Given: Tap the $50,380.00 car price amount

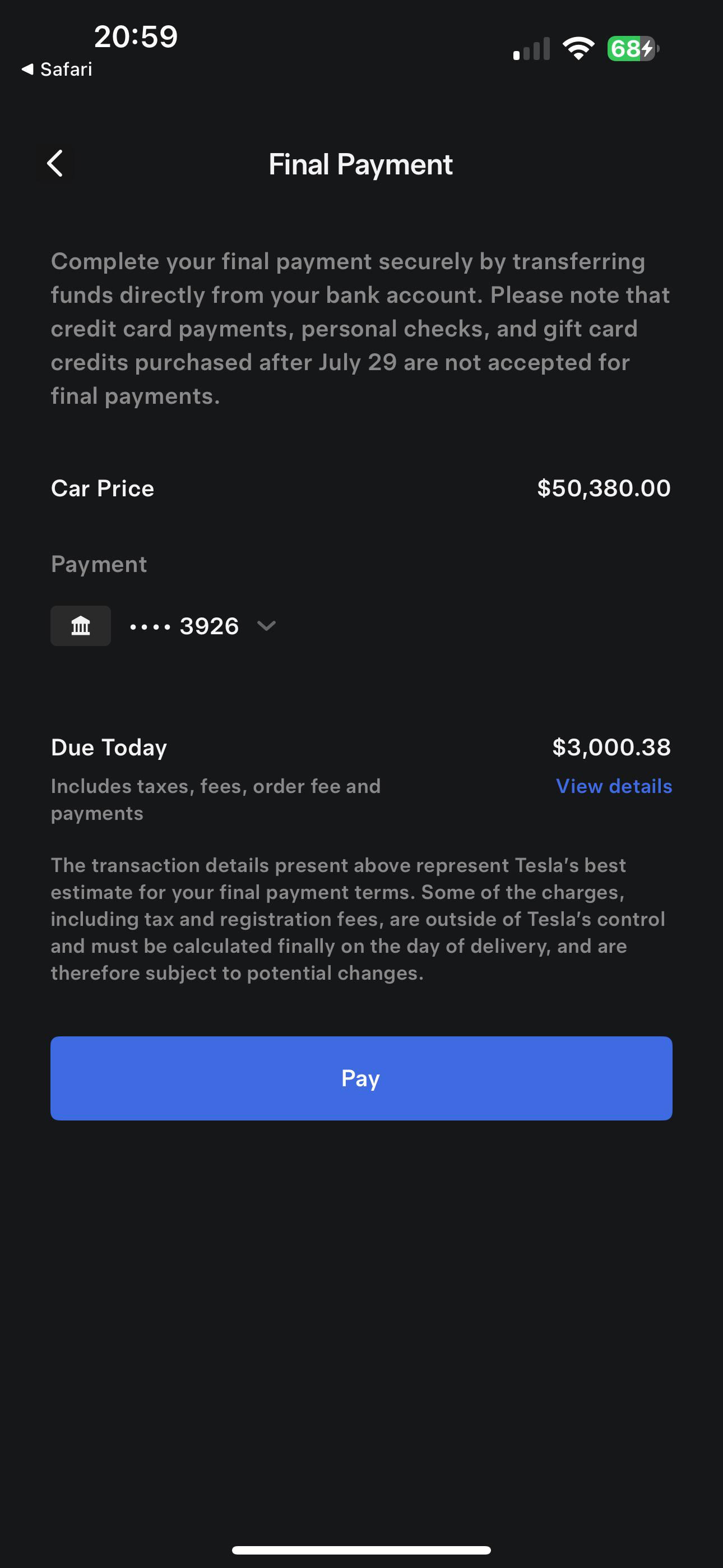Looking at the screenshot, I should [604, 488].
